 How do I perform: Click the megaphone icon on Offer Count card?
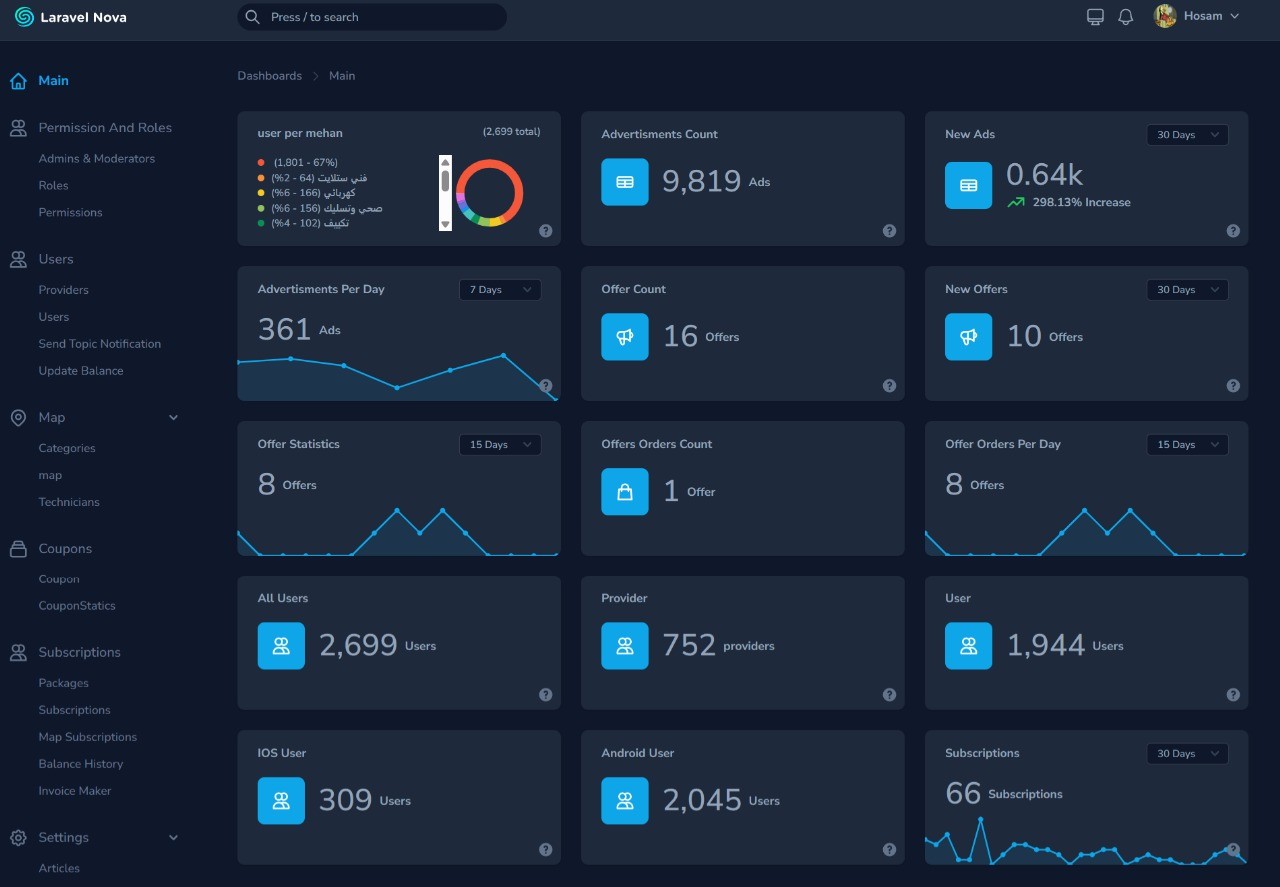(624, 337)
